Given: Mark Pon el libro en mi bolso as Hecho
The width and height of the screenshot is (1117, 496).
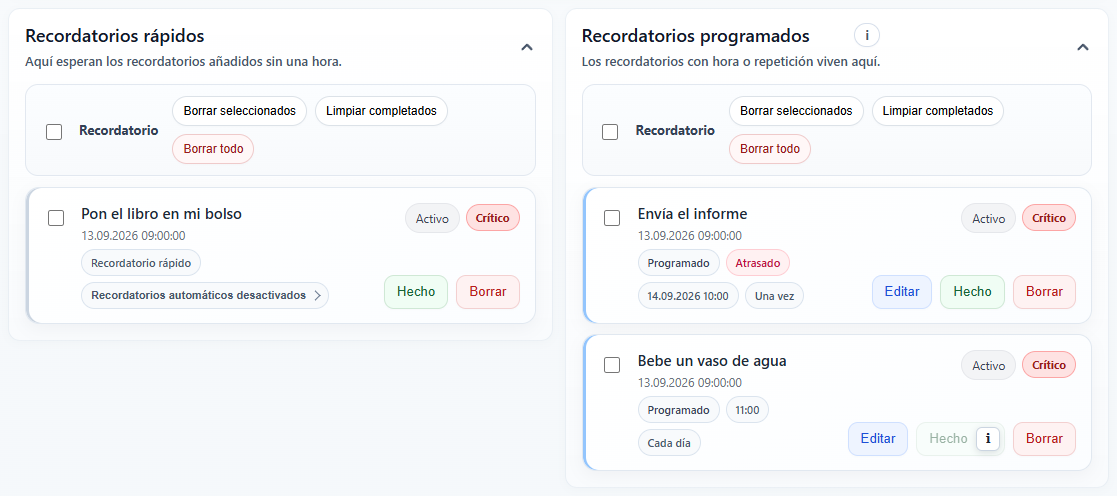Looking at the screenshot, I should [416, 292].
